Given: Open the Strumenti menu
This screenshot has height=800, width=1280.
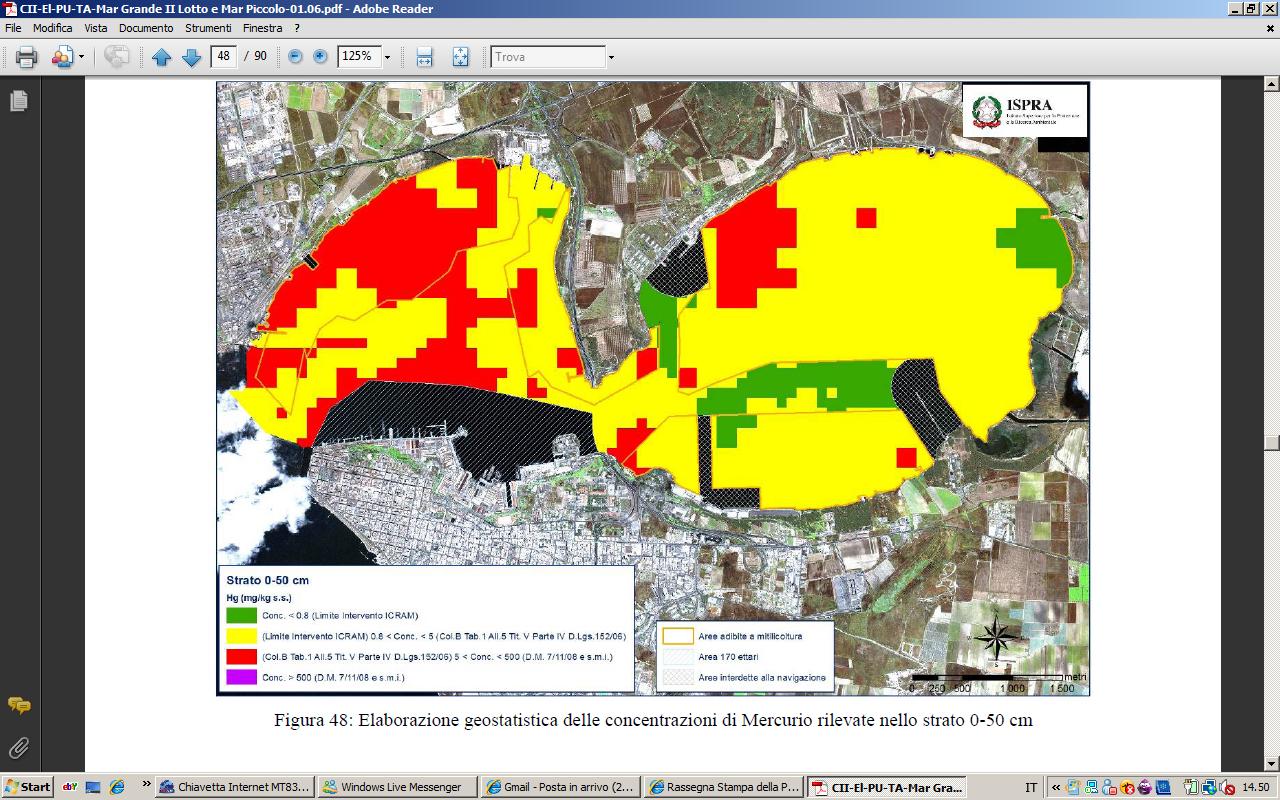Looking at the screenshot, I should (x=208, y=28).
